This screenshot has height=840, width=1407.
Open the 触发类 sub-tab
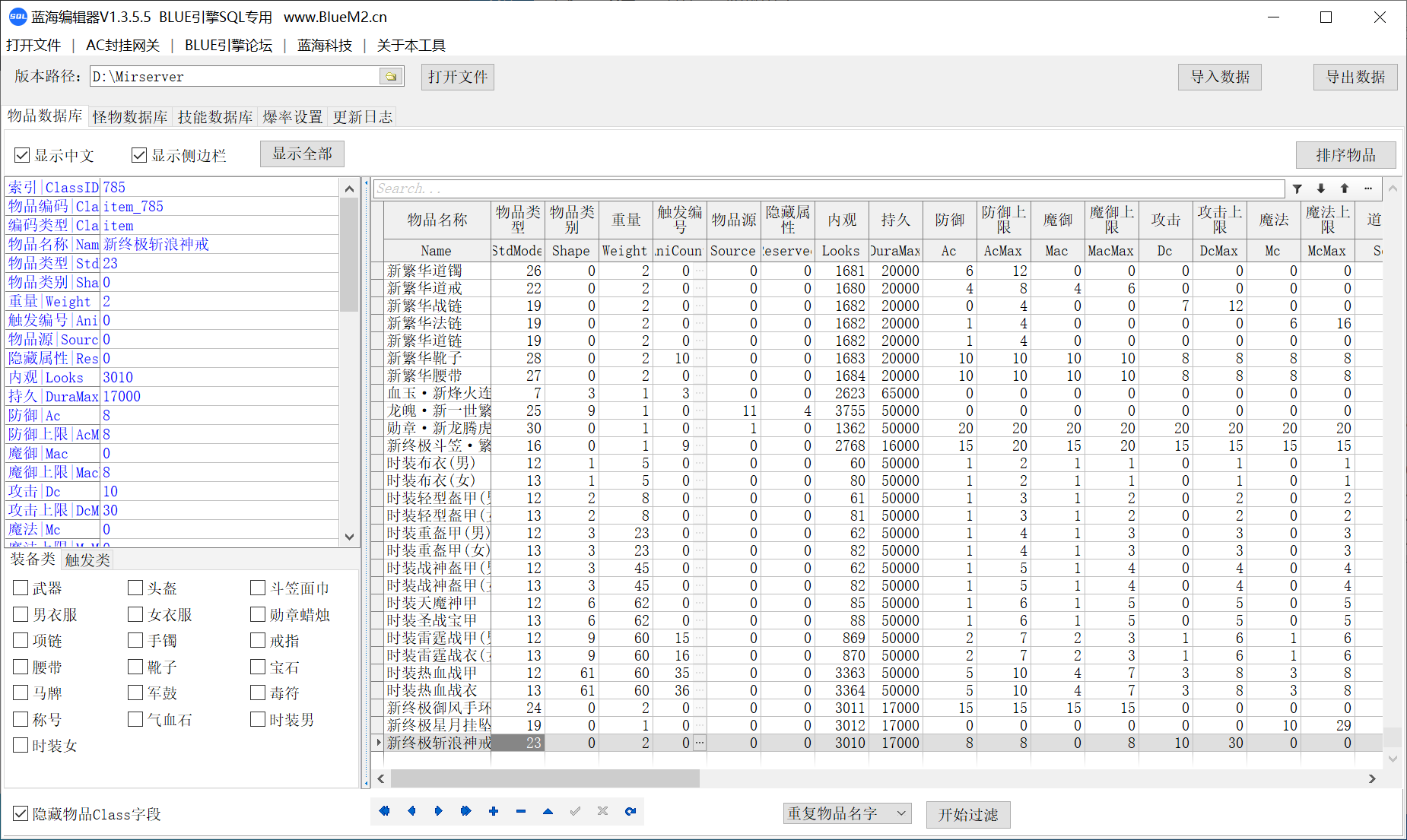pyautogui.click(x=87, y=560)
